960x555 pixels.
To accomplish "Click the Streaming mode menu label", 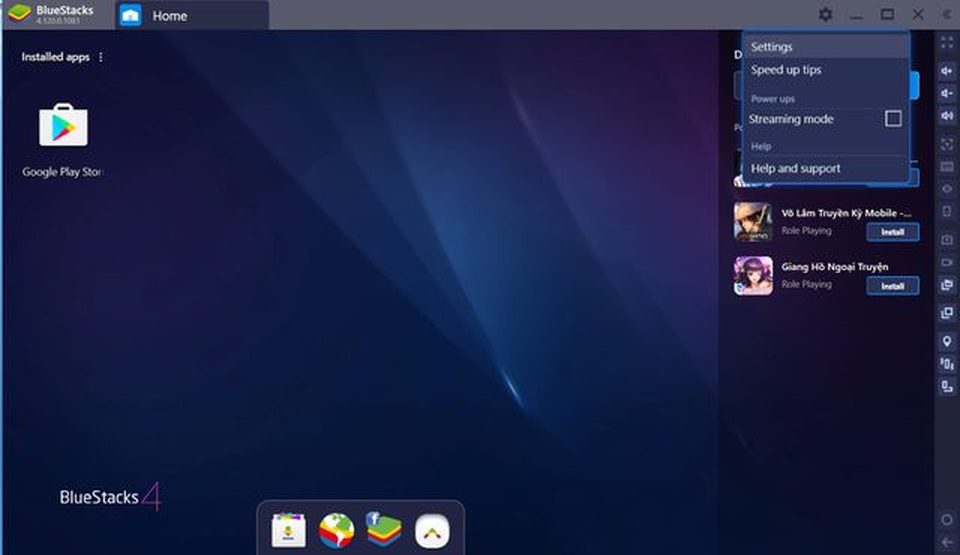I will pyautogui.click(x=791, y=119).
